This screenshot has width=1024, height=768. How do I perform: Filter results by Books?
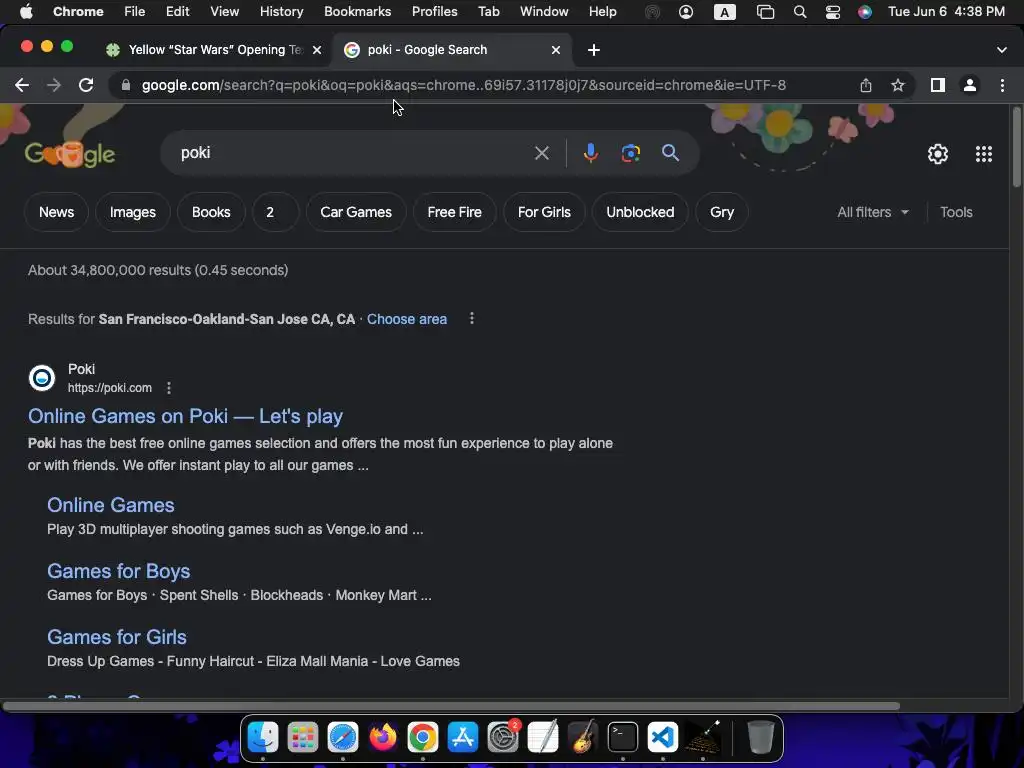[x=211, y=212]
